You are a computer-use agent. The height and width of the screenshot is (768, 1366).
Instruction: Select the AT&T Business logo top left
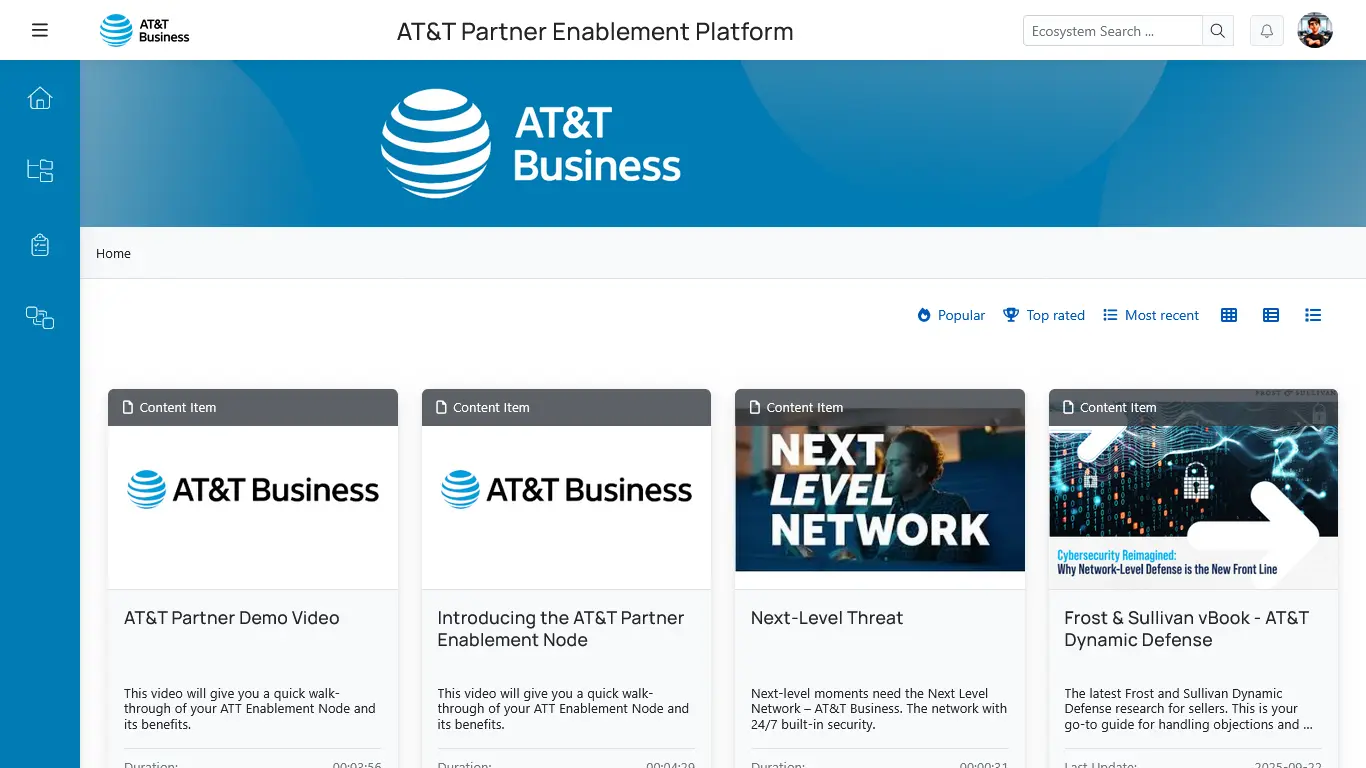(x=144, y=30)
